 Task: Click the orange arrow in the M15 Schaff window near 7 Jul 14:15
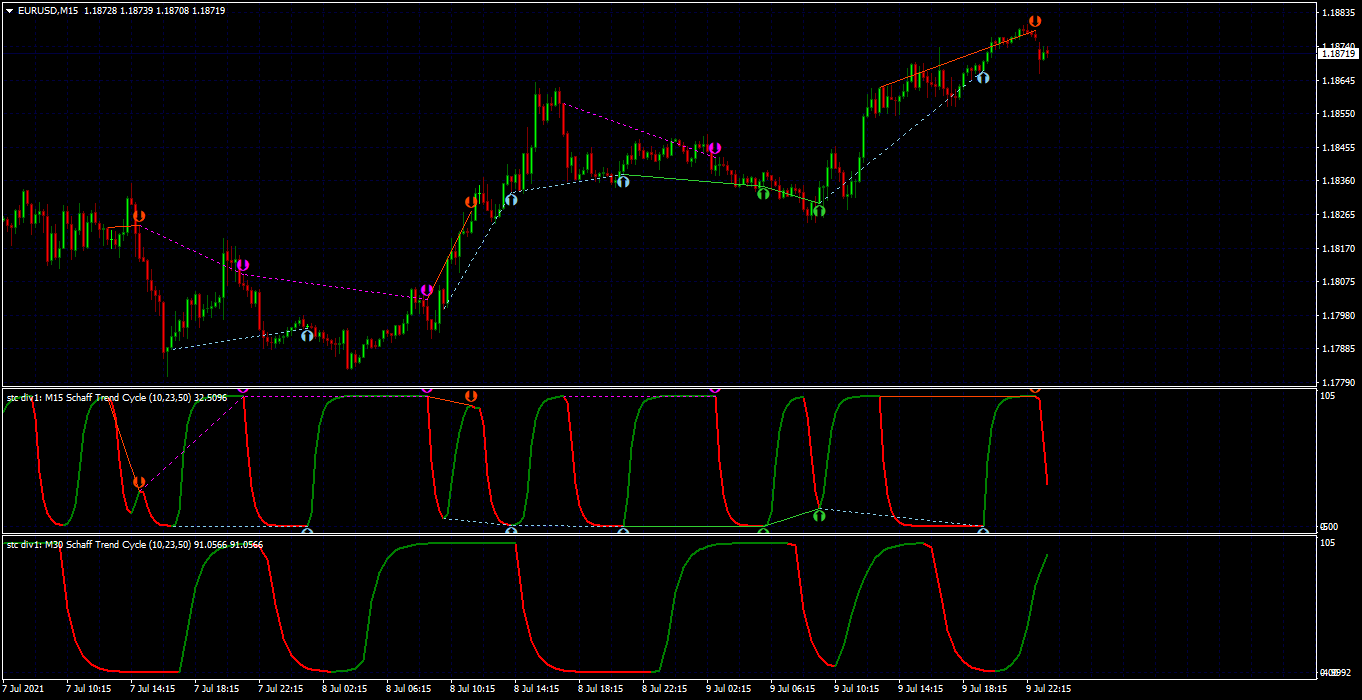(139, 483)
